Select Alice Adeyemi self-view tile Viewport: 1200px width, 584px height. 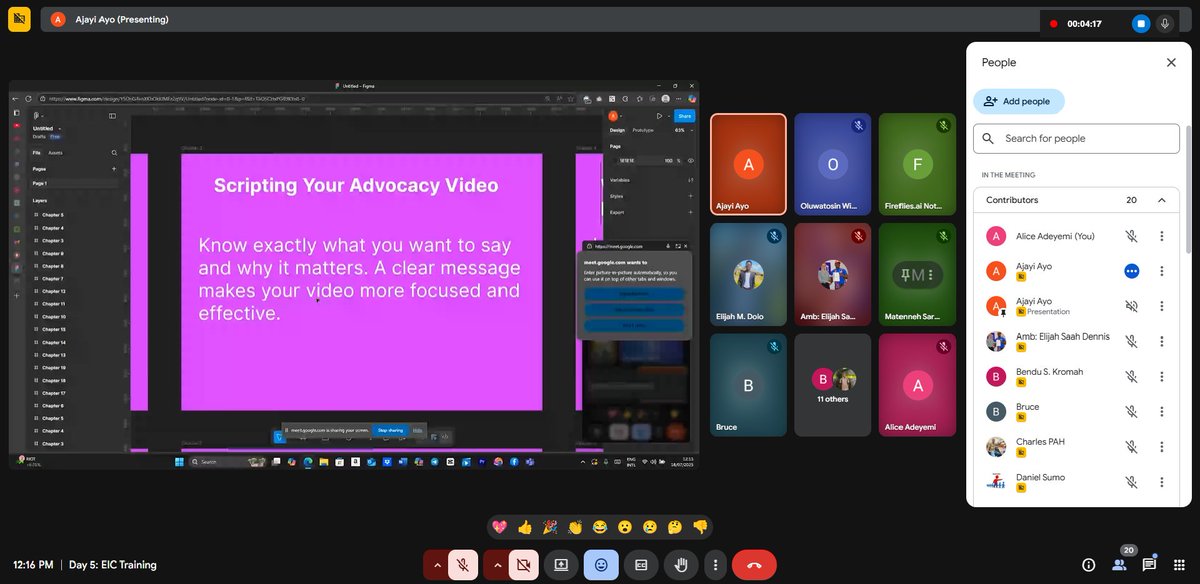click(x=917, y=385)
